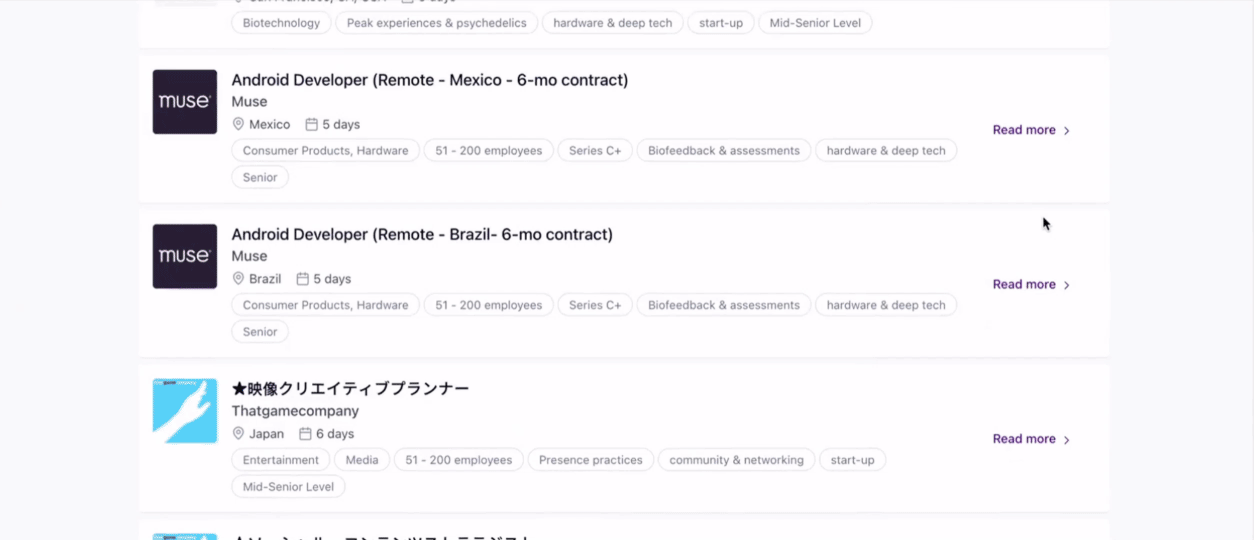Expand chevron arrow next to Mexico Read more
Viewport: 1254px width, 540px height.
point(1067,131)
